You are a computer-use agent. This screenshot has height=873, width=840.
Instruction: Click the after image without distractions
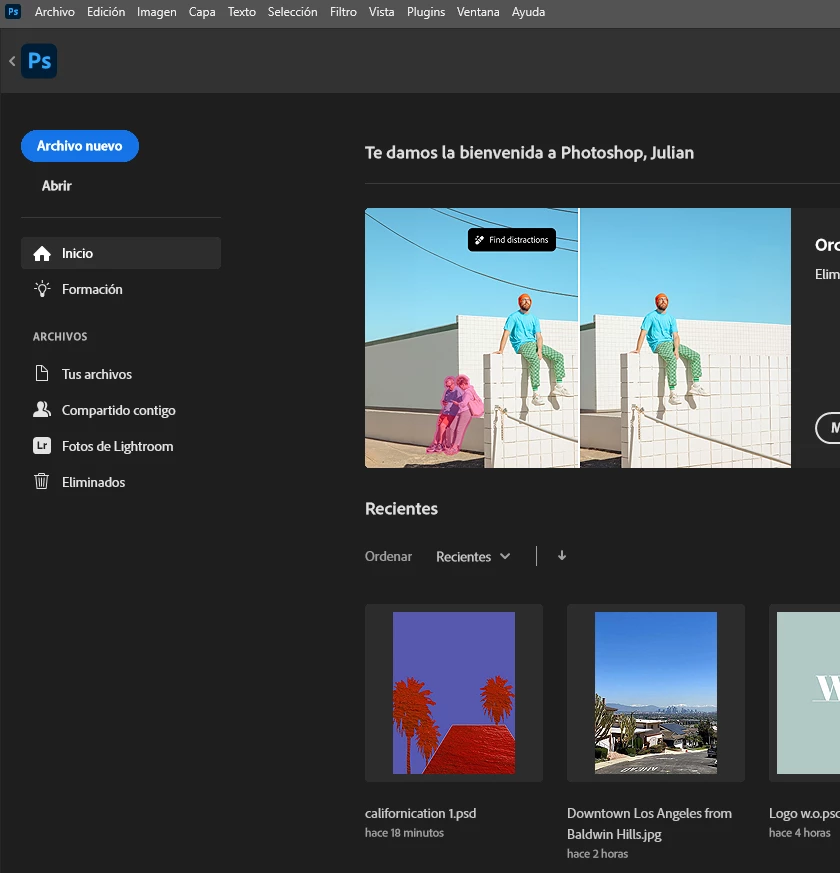[685, 338]
